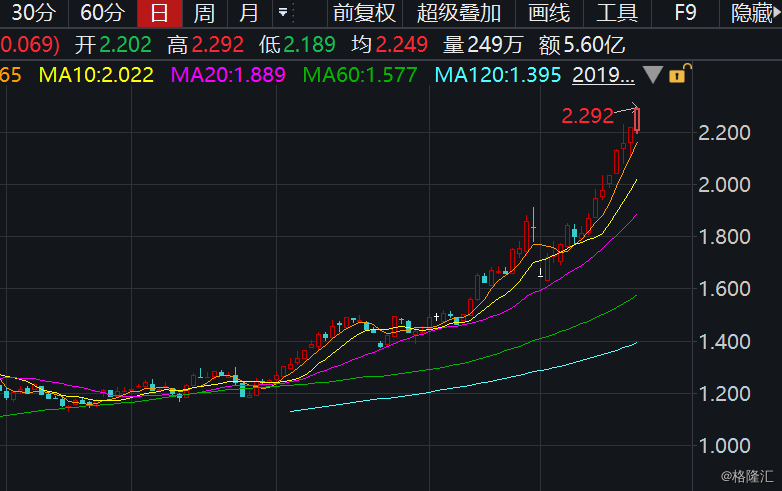Screen dimensions: 782x491
Task: Click 隐藏 to hide the panel
Action: (752, 13)
